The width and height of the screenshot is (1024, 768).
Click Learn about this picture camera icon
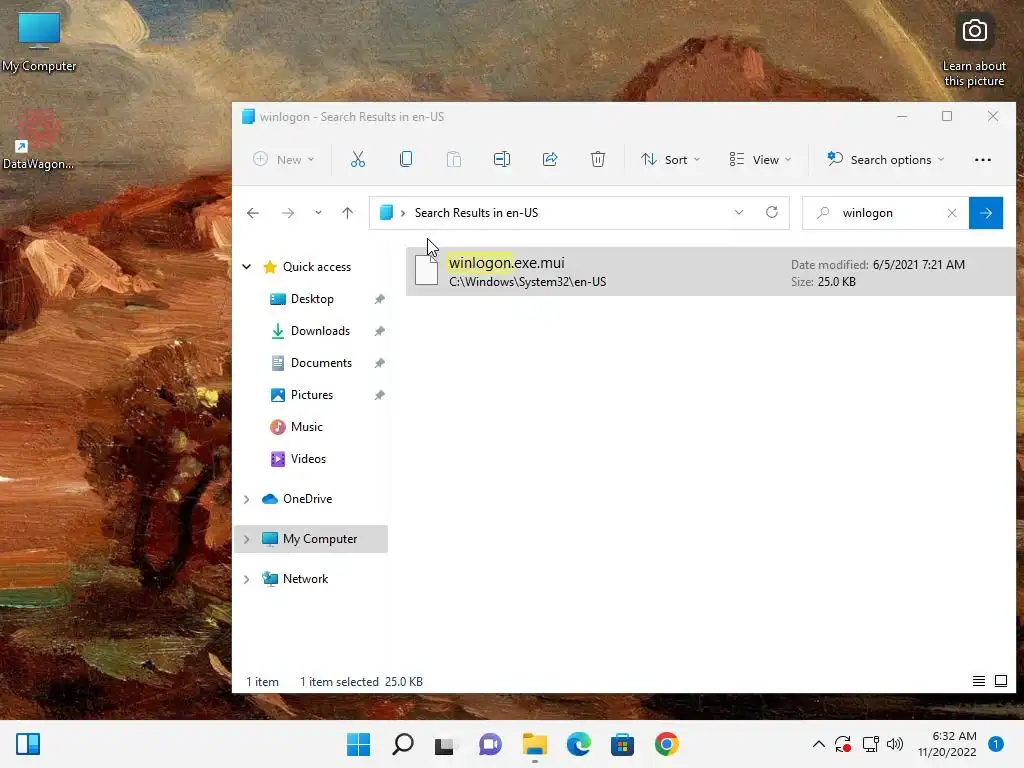coord(974,31)
